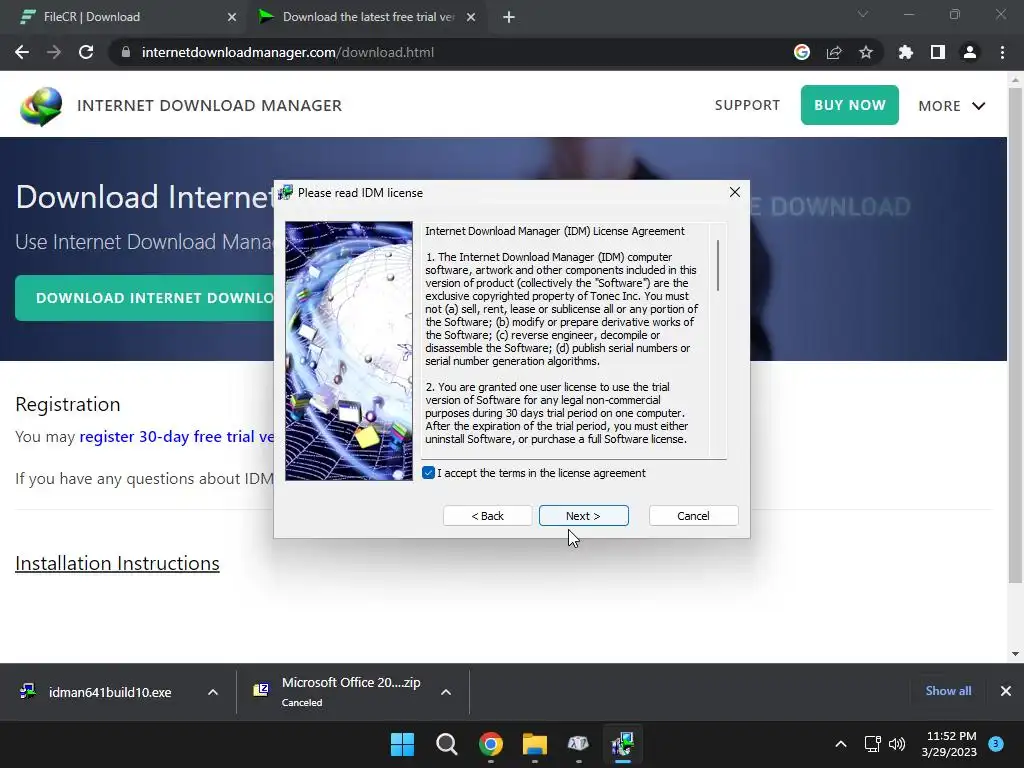This screenshot has width=1024, height=768.
Task: Click the IDM logo in site header
Action: pyautogui.click(x=40, y=106)
